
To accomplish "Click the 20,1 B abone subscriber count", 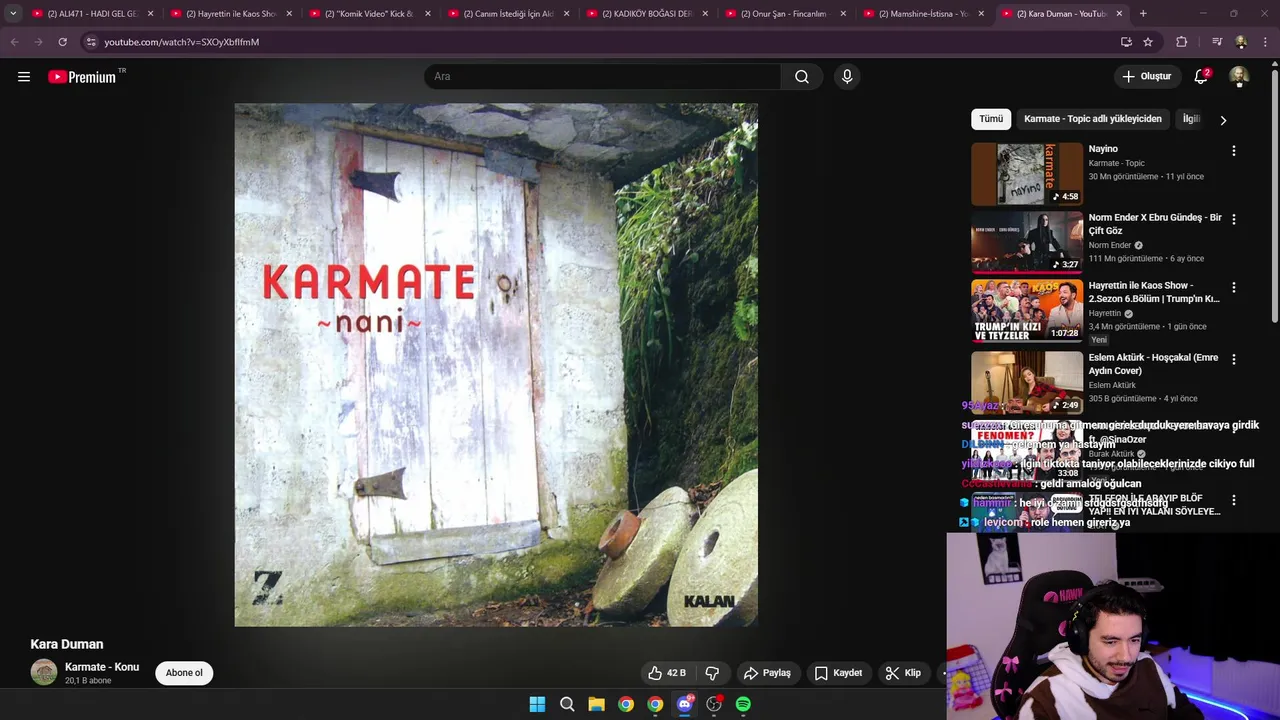I will 88,681.
